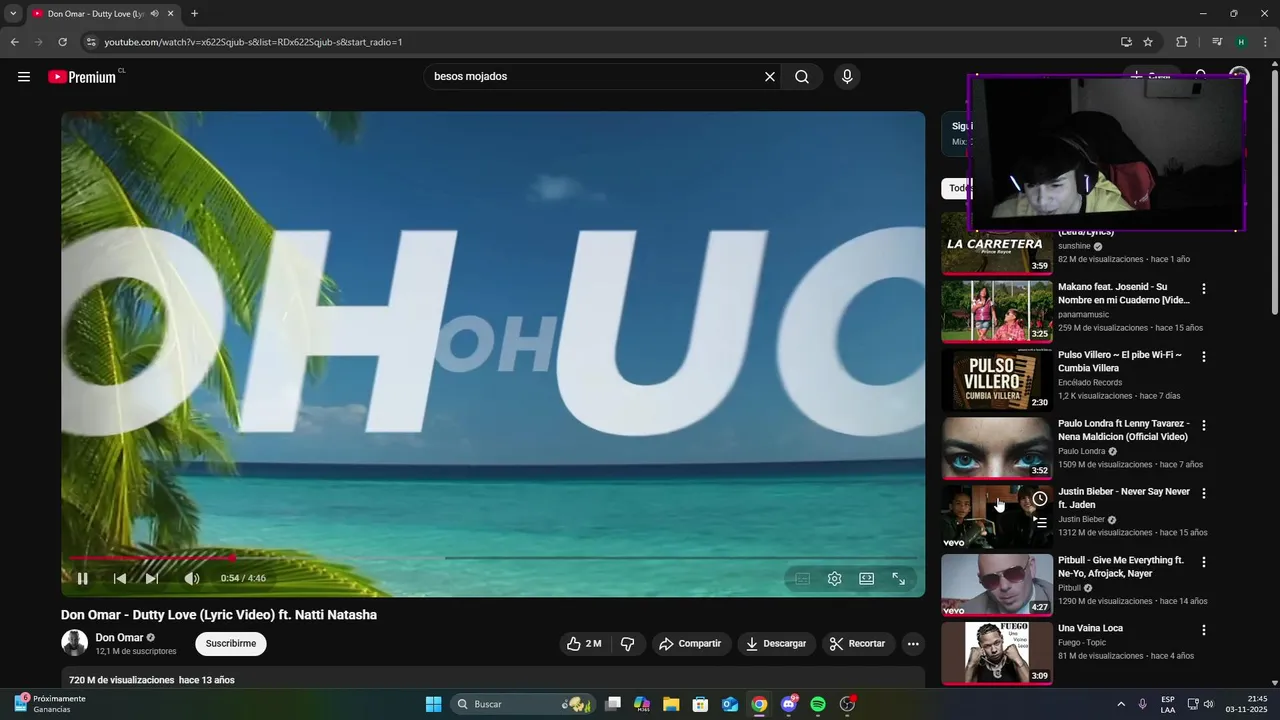
Task: Open options menu for Justin Bieber video
Action: [x=1204, y=494]
